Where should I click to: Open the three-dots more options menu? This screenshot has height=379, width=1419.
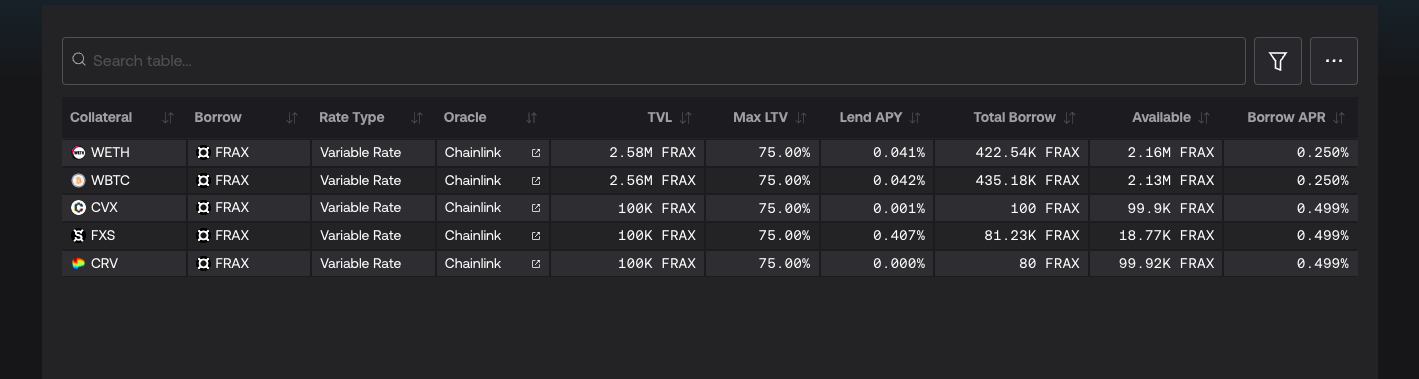click(x=1333, y=61)
